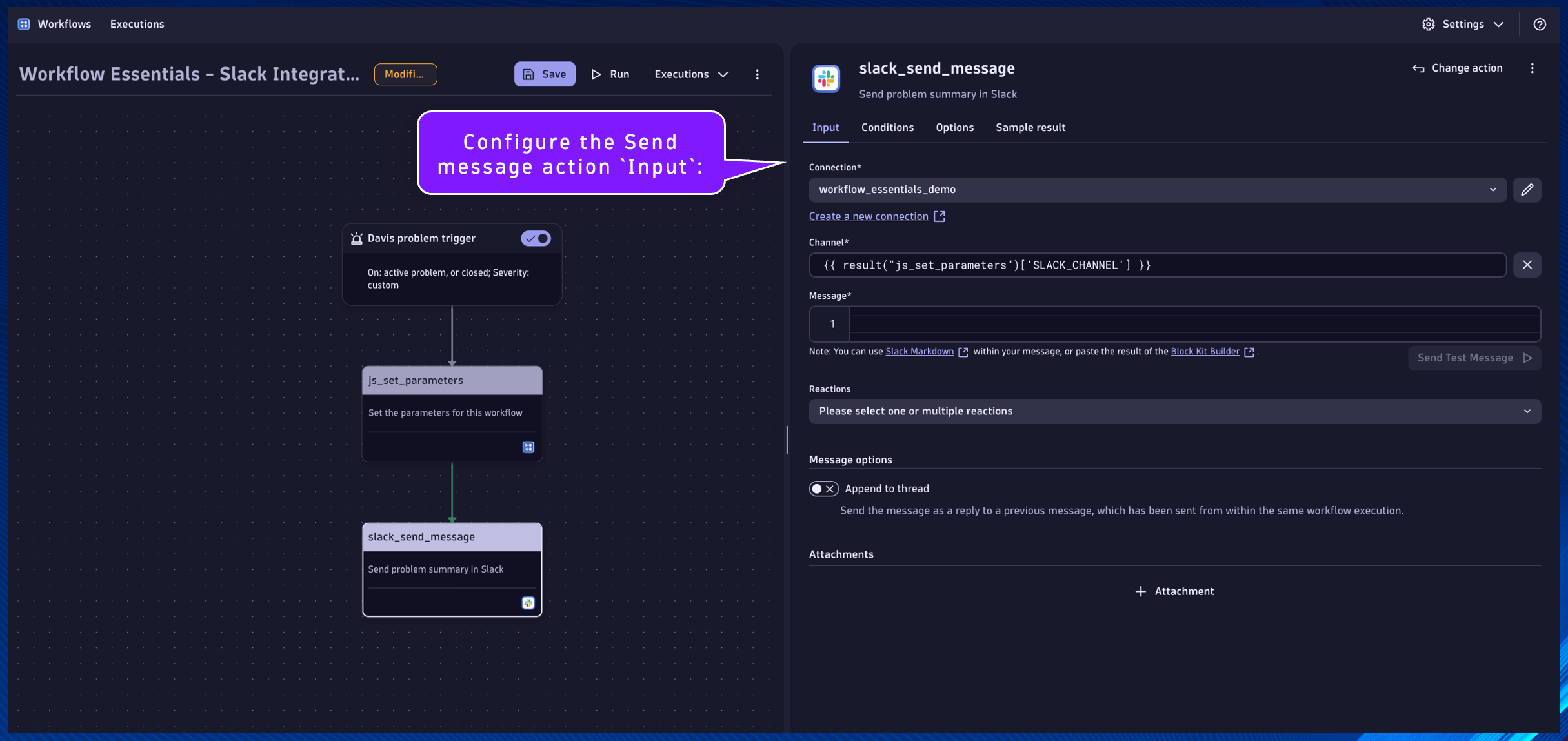Run the workflow
The image size is (1568, 741).
click(610, 74)
